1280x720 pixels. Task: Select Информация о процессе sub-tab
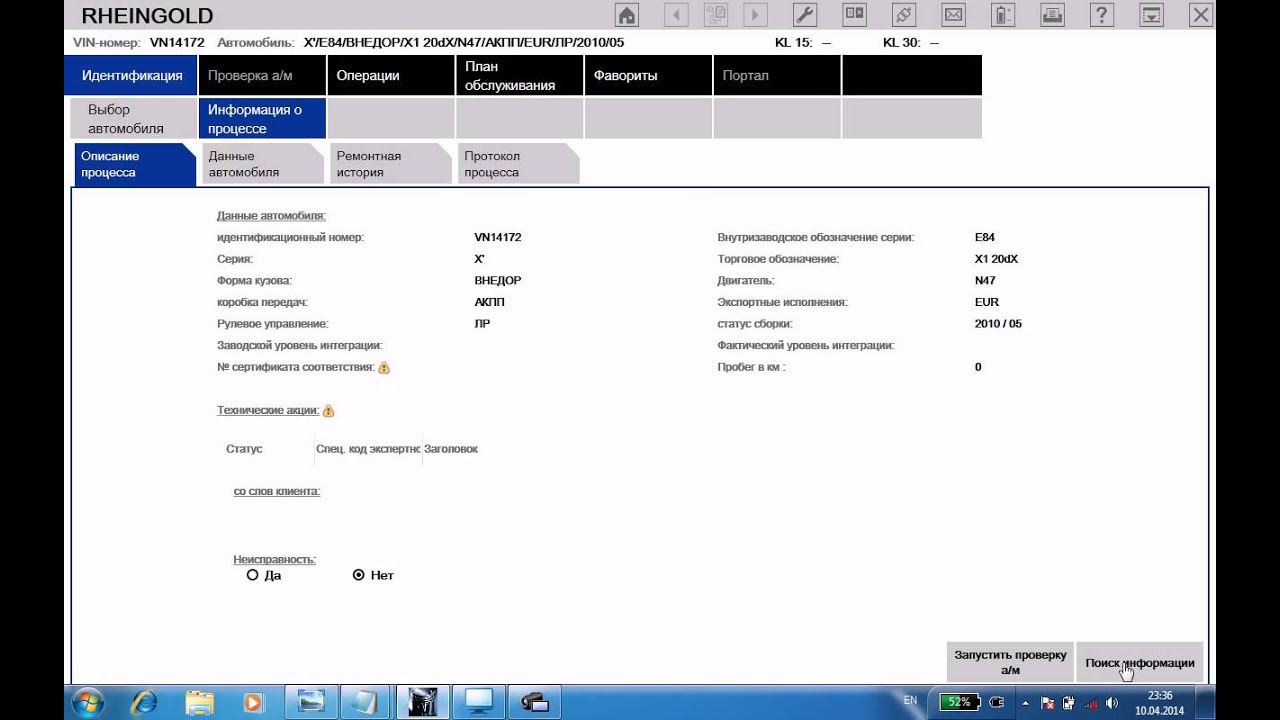pos(262,119)
